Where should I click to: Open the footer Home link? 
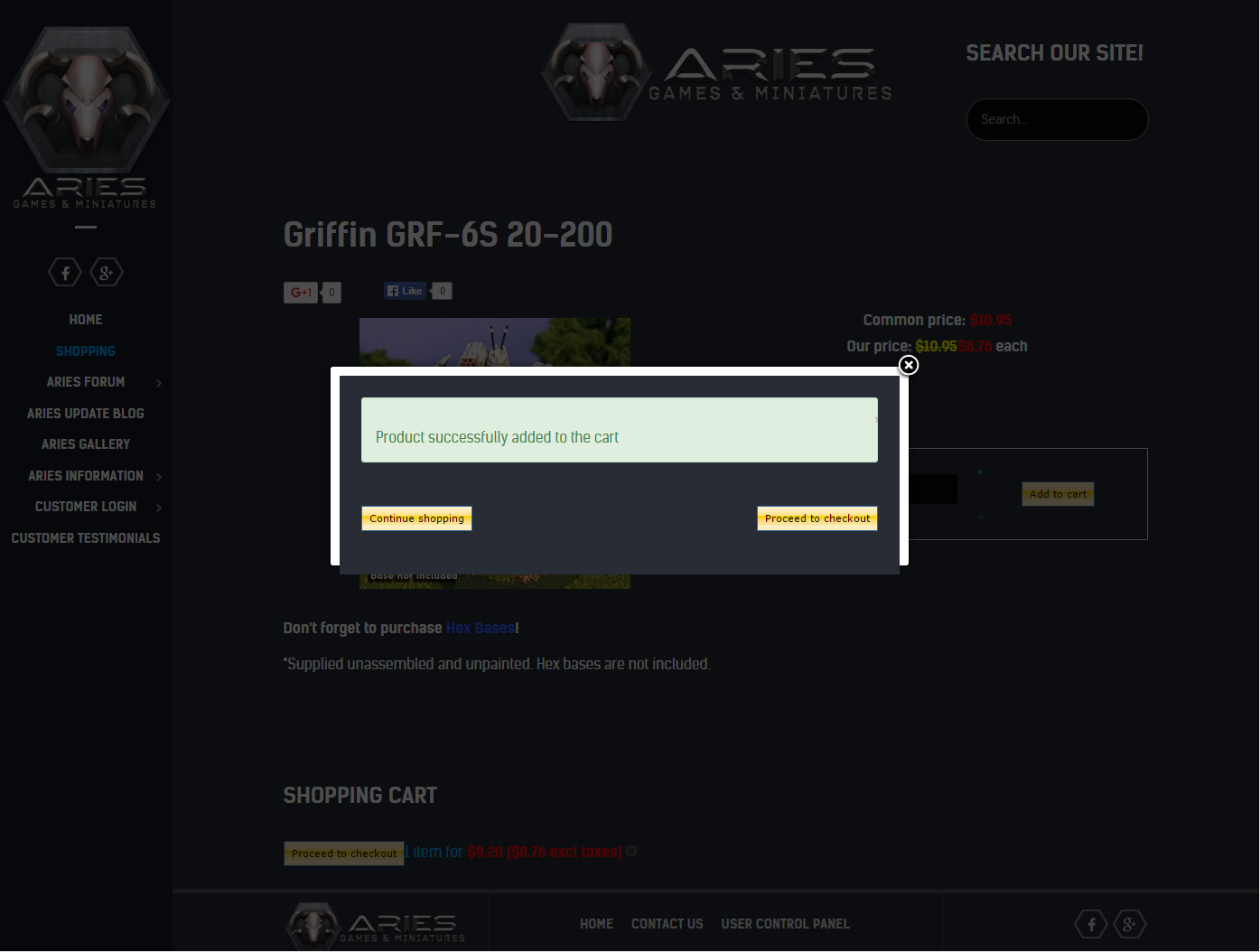click(596, 924)
